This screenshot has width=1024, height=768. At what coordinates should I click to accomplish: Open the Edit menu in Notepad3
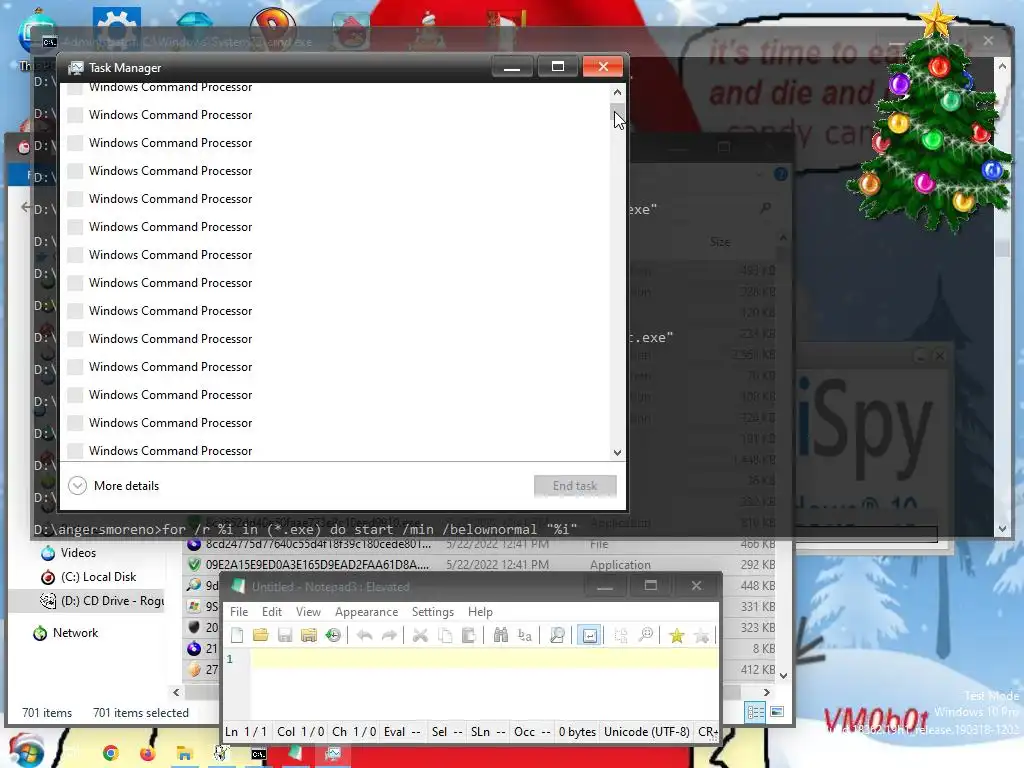point(272,612)
